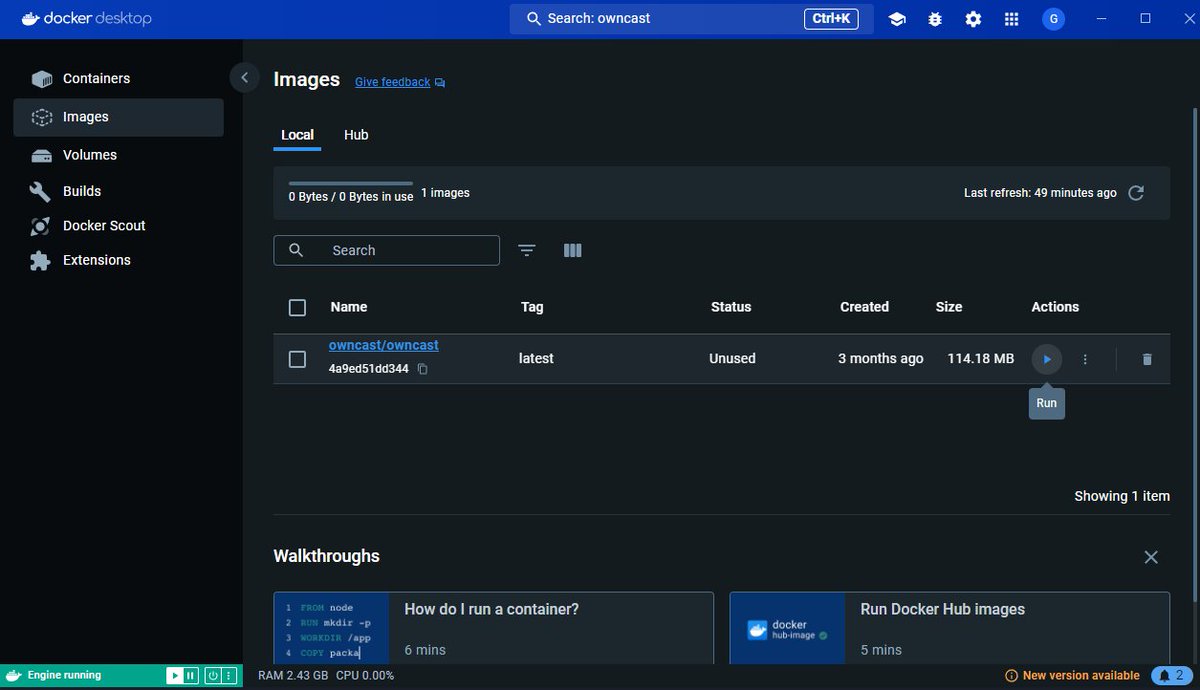Click the 114.18 MB size cell

pyautogui.click(x=981, y=358)
